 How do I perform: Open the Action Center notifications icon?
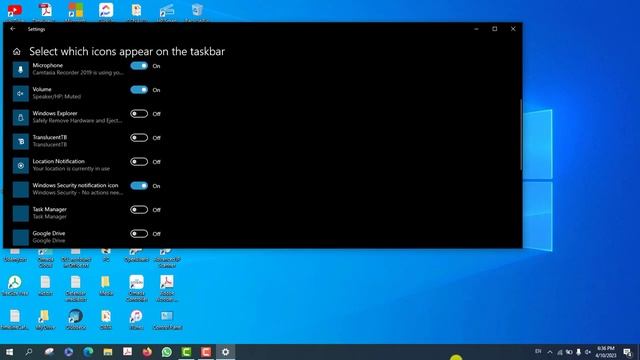(627, 352)
